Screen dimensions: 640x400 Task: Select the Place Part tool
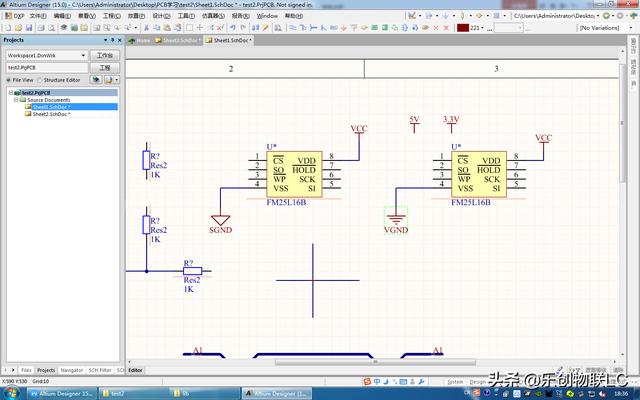coord(364,28)
